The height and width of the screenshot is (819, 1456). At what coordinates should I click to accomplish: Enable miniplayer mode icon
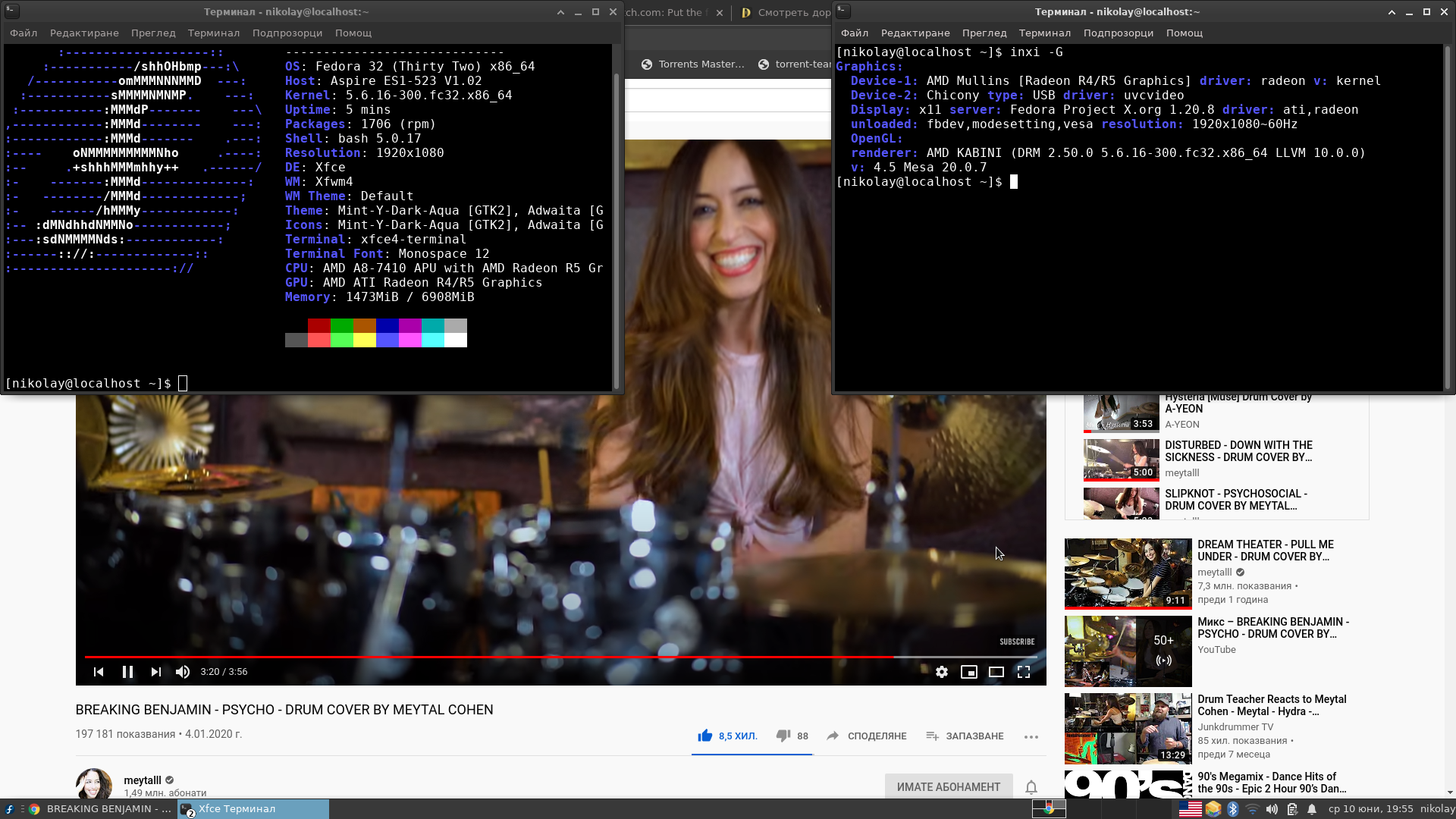[x=968, y=672]
